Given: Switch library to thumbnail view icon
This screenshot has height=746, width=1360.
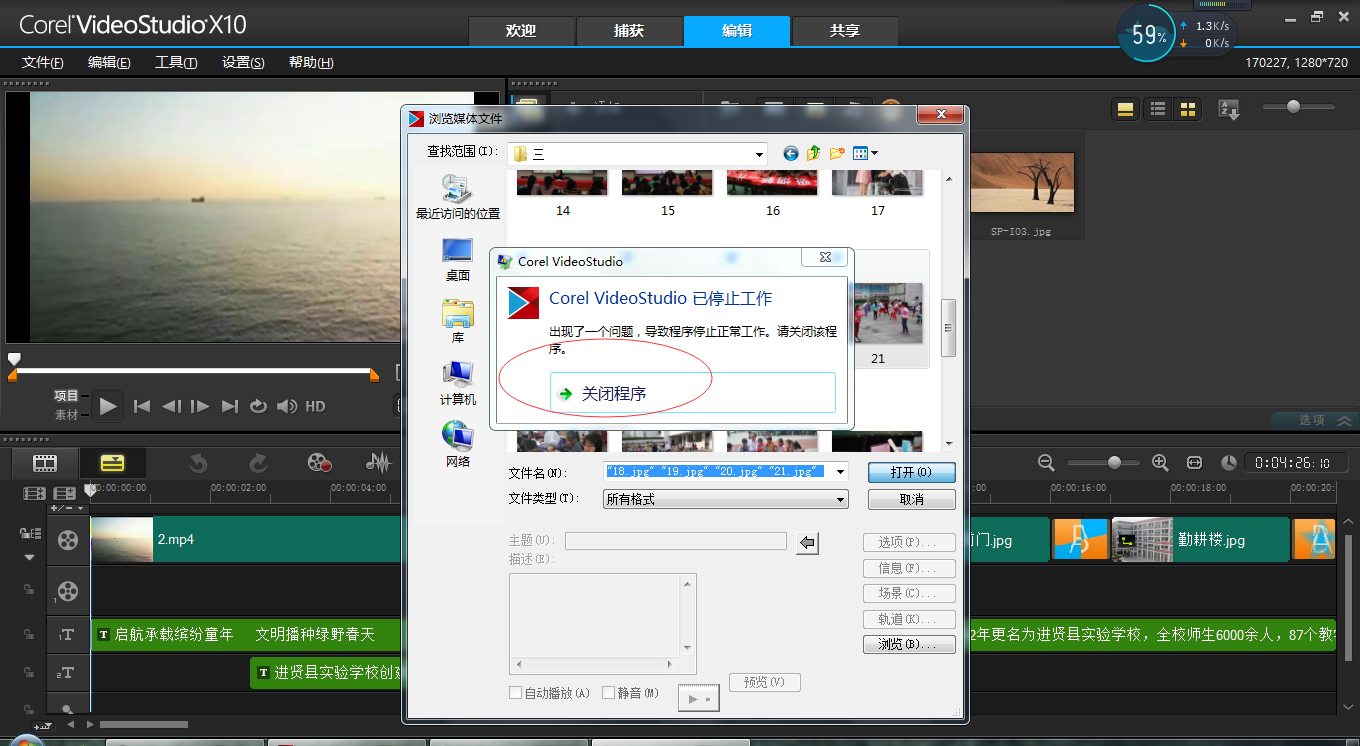Looking at the screenshot, I should 1188,109.
